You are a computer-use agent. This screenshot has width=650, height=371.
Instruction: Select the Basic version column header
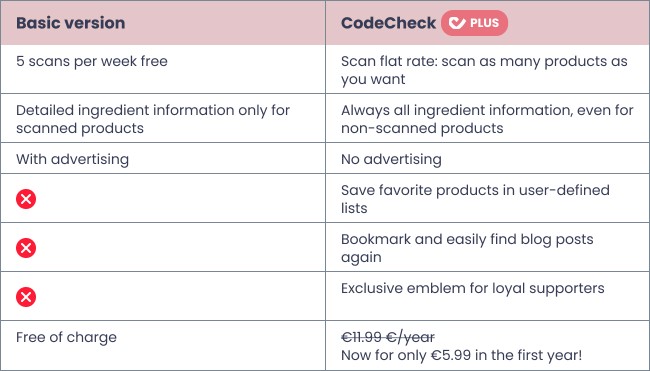click(x=70, y=23)
